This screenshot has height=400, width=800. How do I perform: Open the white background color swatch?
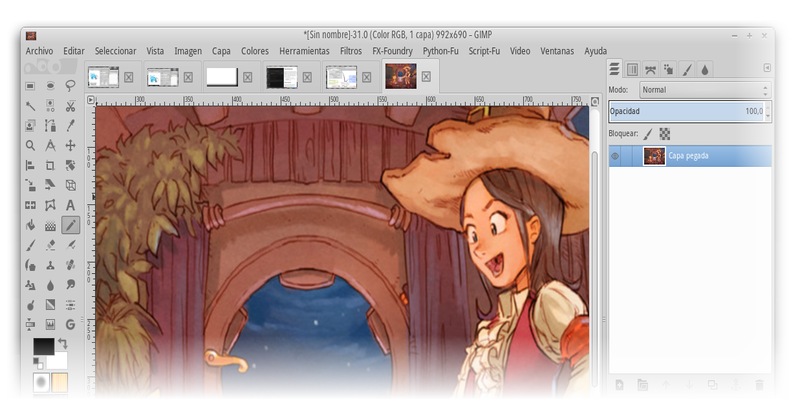[57, 360]
